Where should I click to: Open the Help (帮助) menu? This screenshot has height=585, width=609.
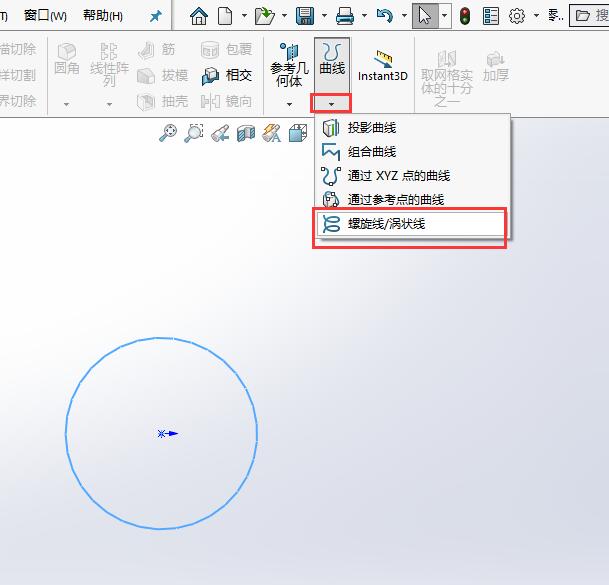click(103, 16)
